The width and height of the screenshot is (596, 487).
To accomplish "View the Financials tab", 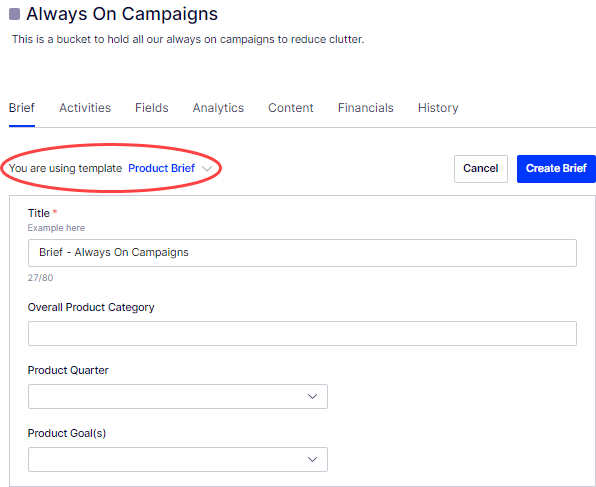I will (366, 108).
